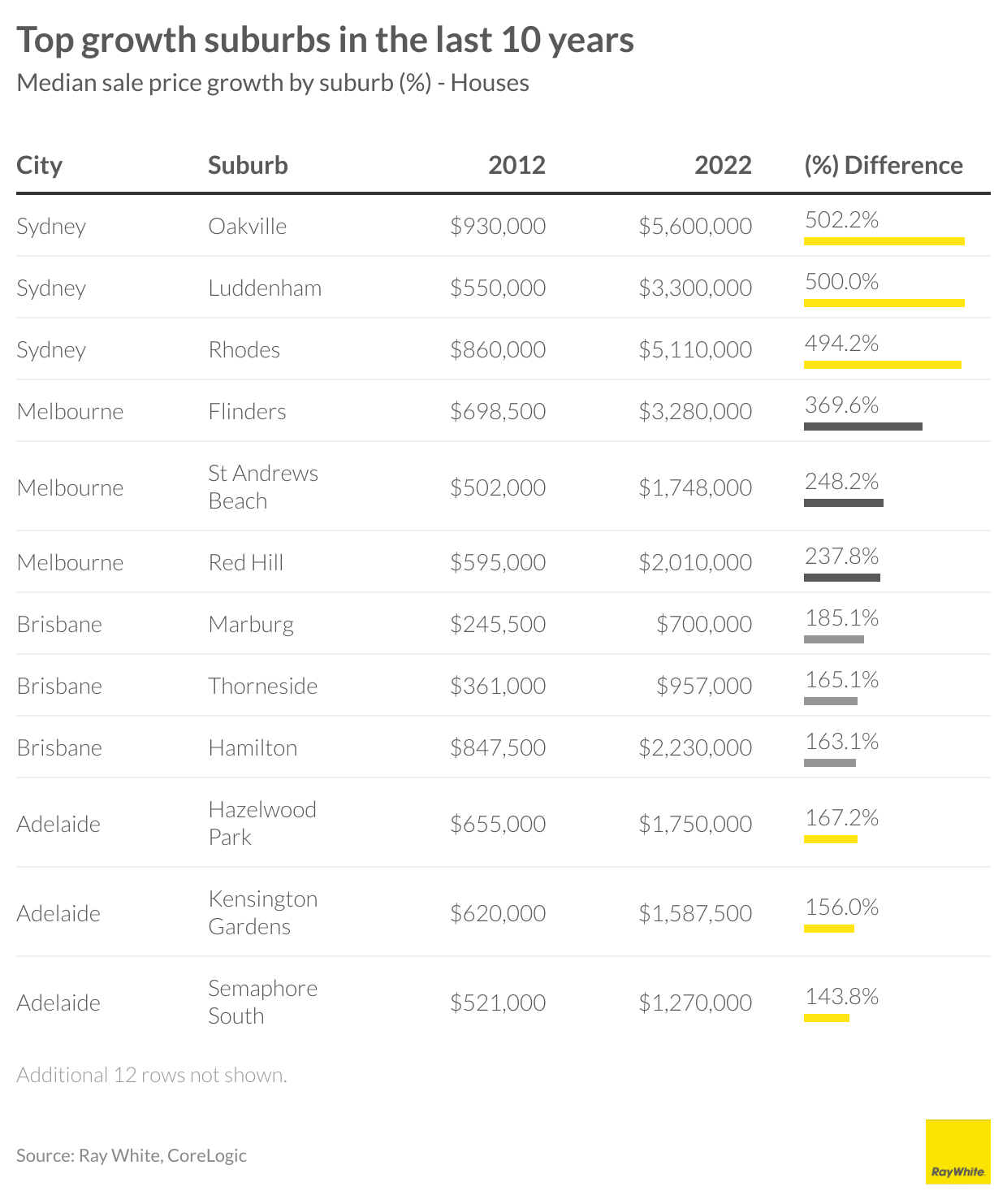The width and height of the screenshot is (1007, 1204).
Task: Select the 2022 column header
Action: [x=723, y=165]
